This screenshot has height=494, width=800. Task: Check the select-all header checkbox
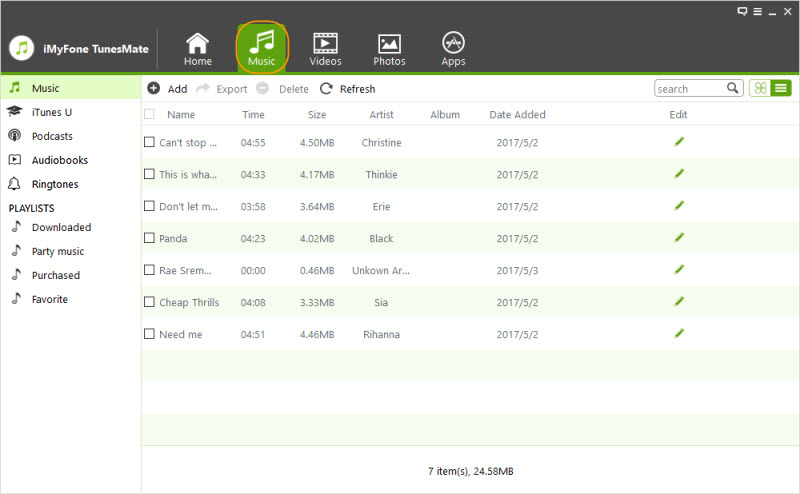coord(149,114)
